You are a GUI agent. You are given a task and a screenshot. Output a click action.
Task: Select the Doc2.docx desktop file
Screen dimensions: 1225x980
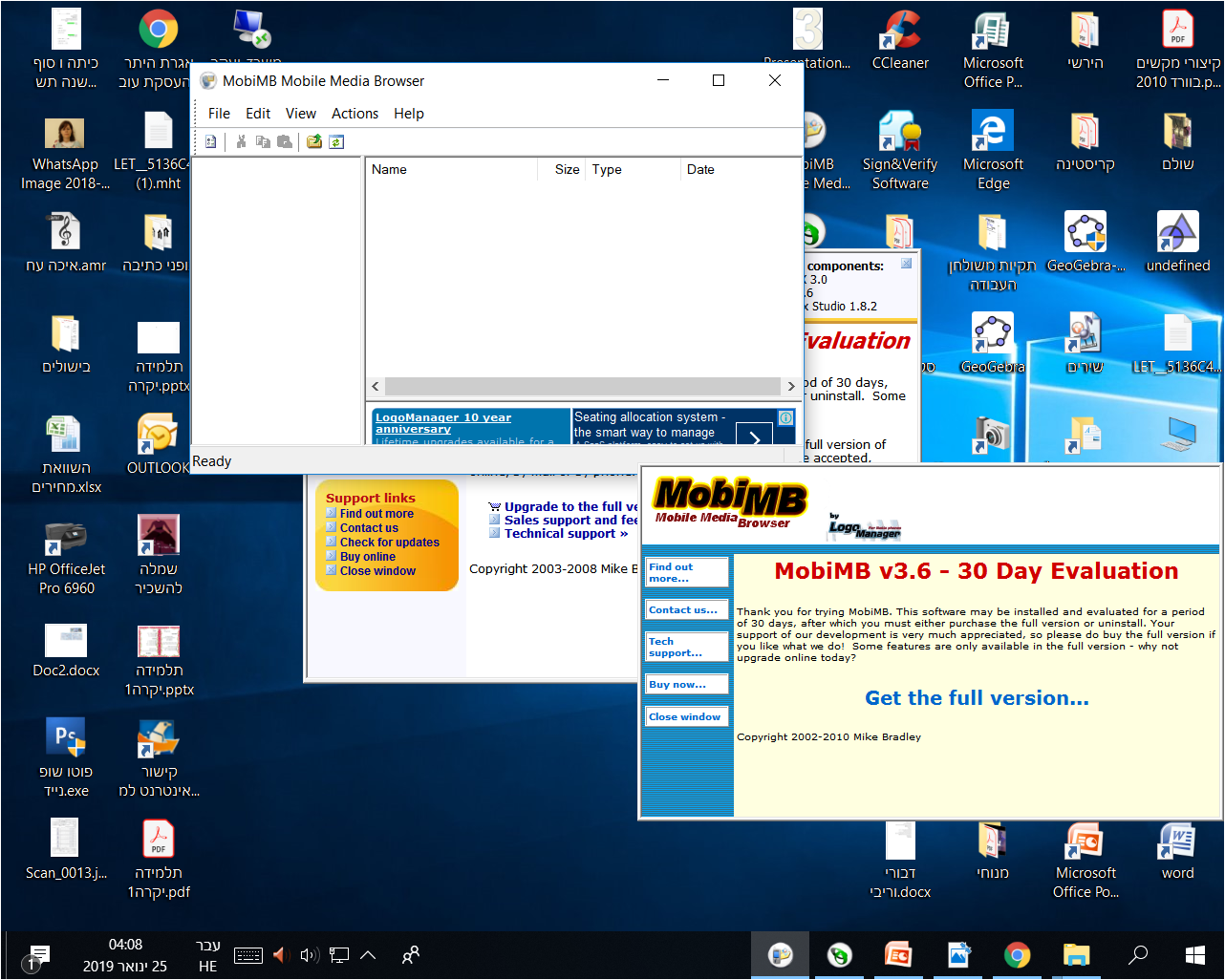pyautogui.click(x=66, y=650)
